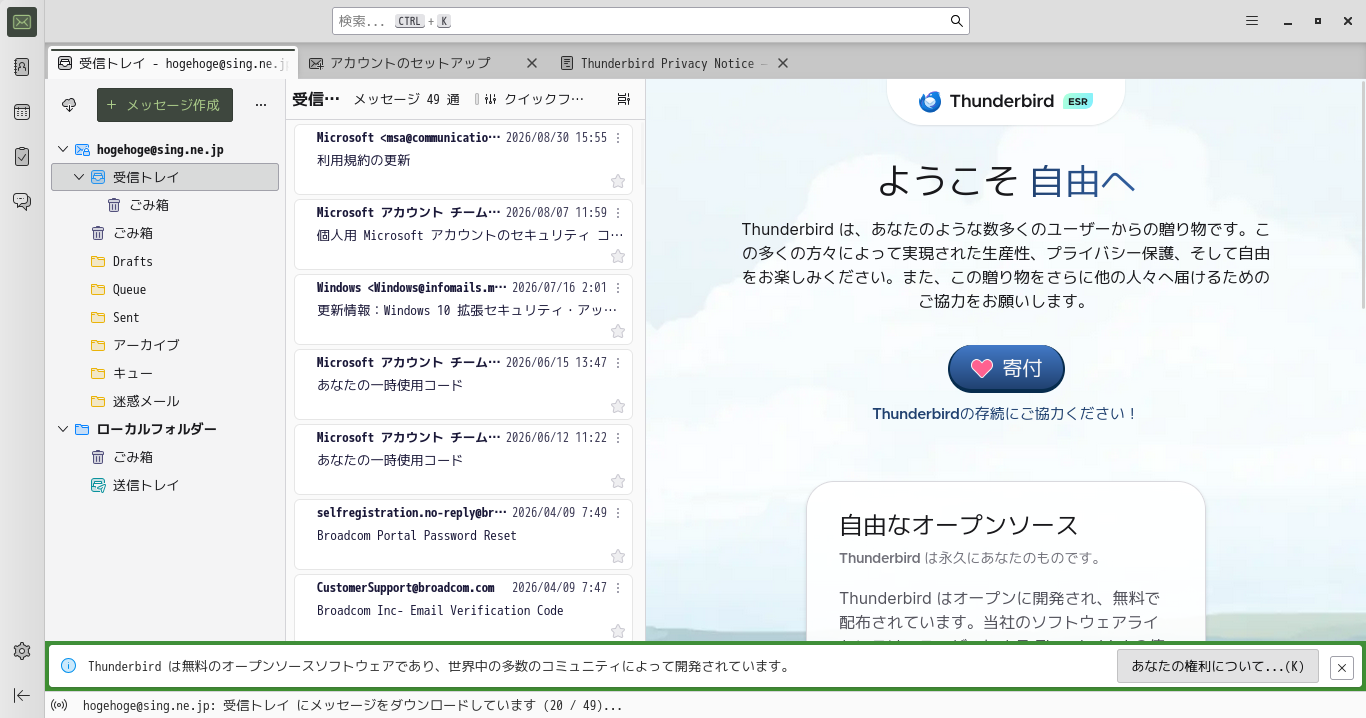Open Thunderbirdの存続にご協力ください link
Viewport: 1366px width, 718px height.
point(1005,413)
